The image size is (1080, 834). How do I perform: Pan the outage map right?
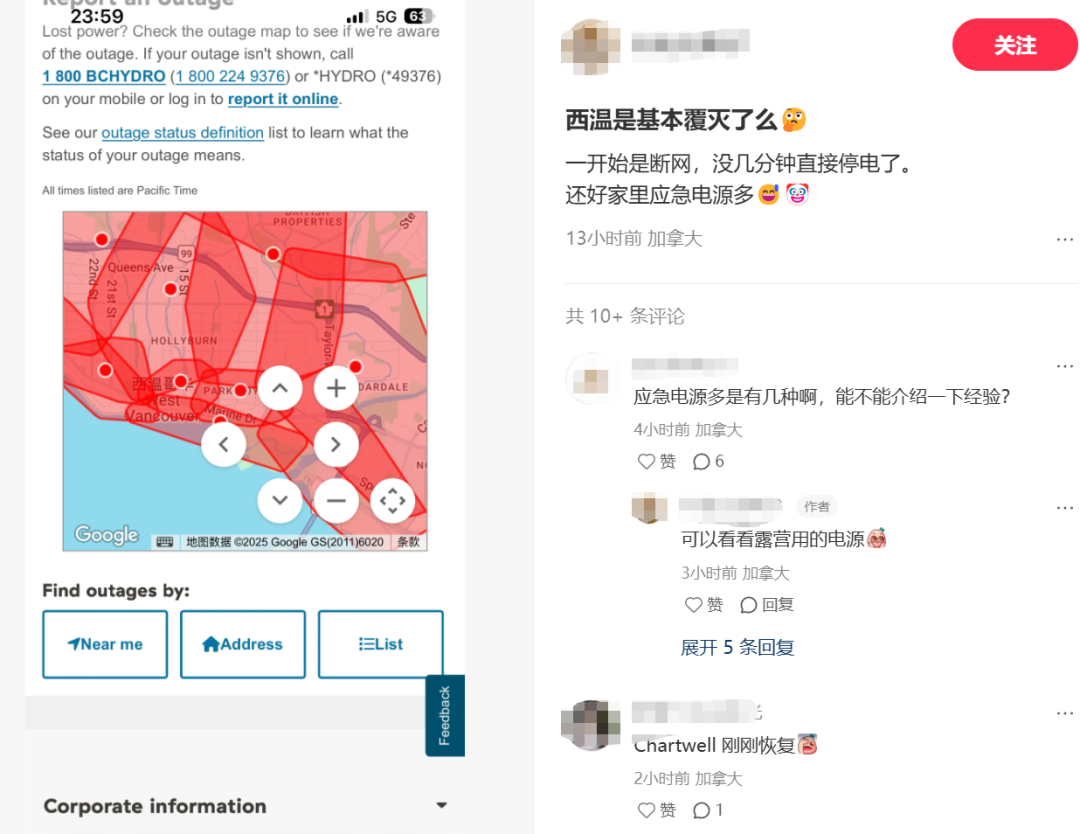click(336, 445)
